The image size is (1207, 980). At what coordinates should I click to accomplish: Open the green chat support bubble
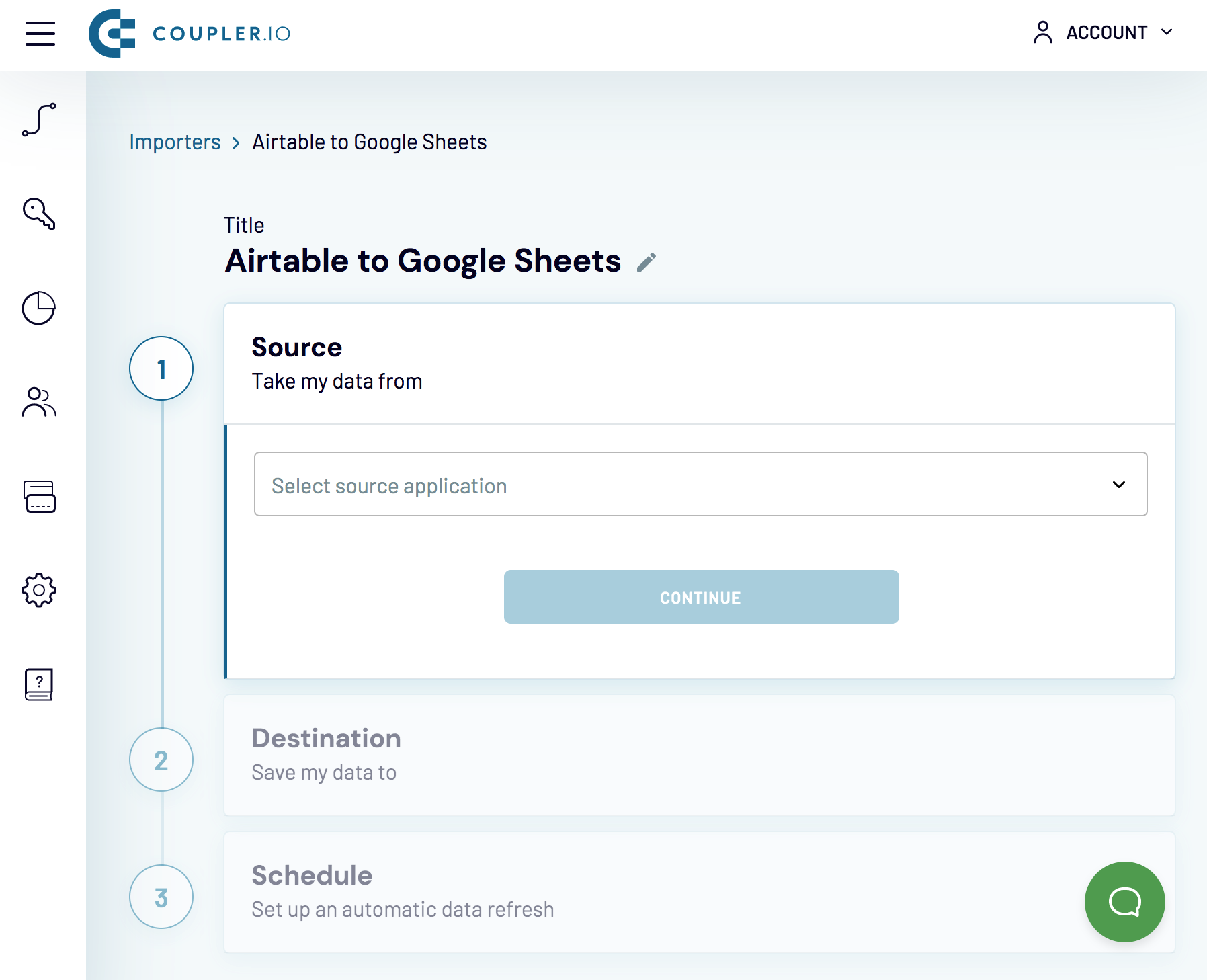pyautogui.click(x=1124, y=901)
